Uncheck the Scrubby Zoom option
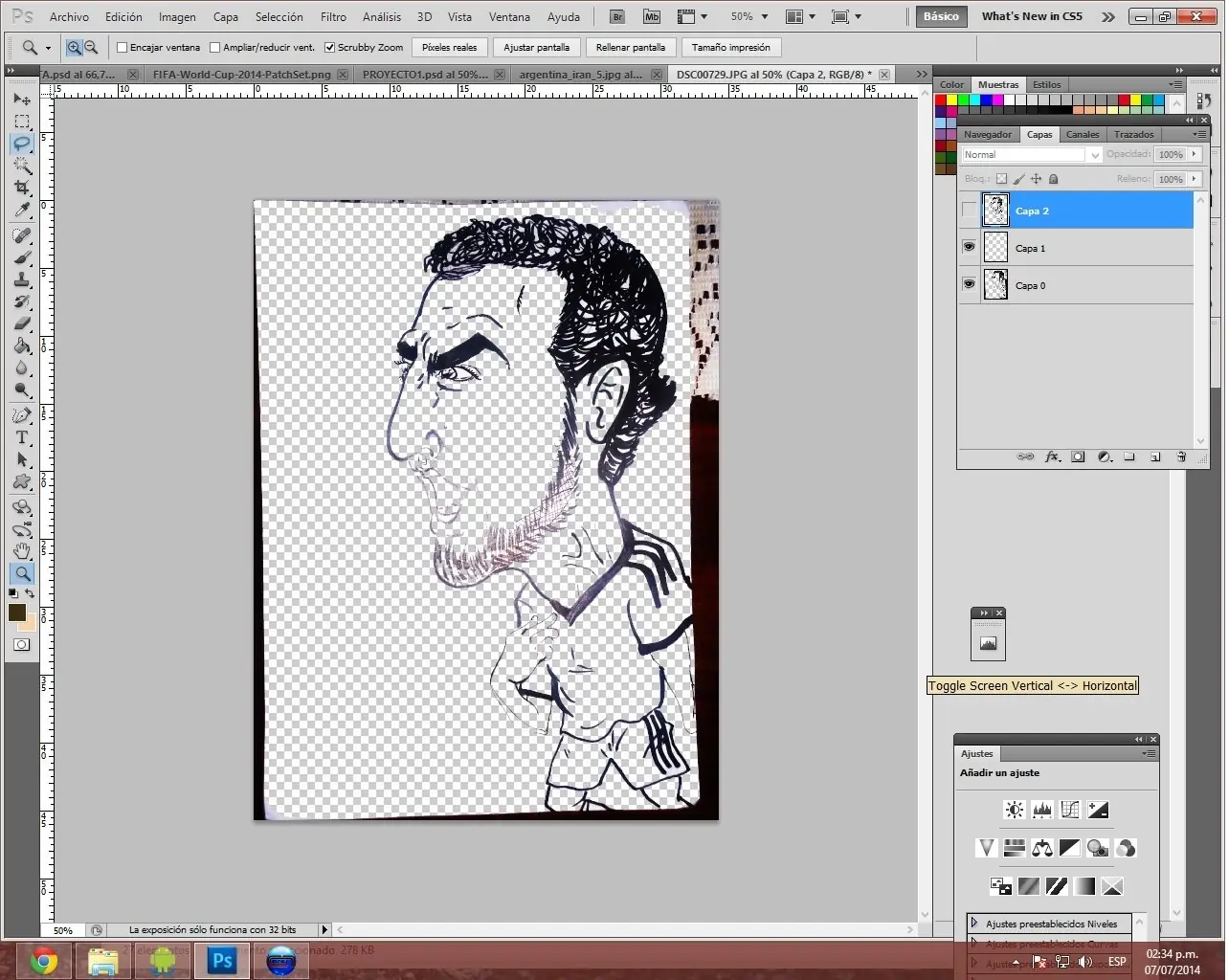The image size is (1229, 980). [x=330, y=48]
